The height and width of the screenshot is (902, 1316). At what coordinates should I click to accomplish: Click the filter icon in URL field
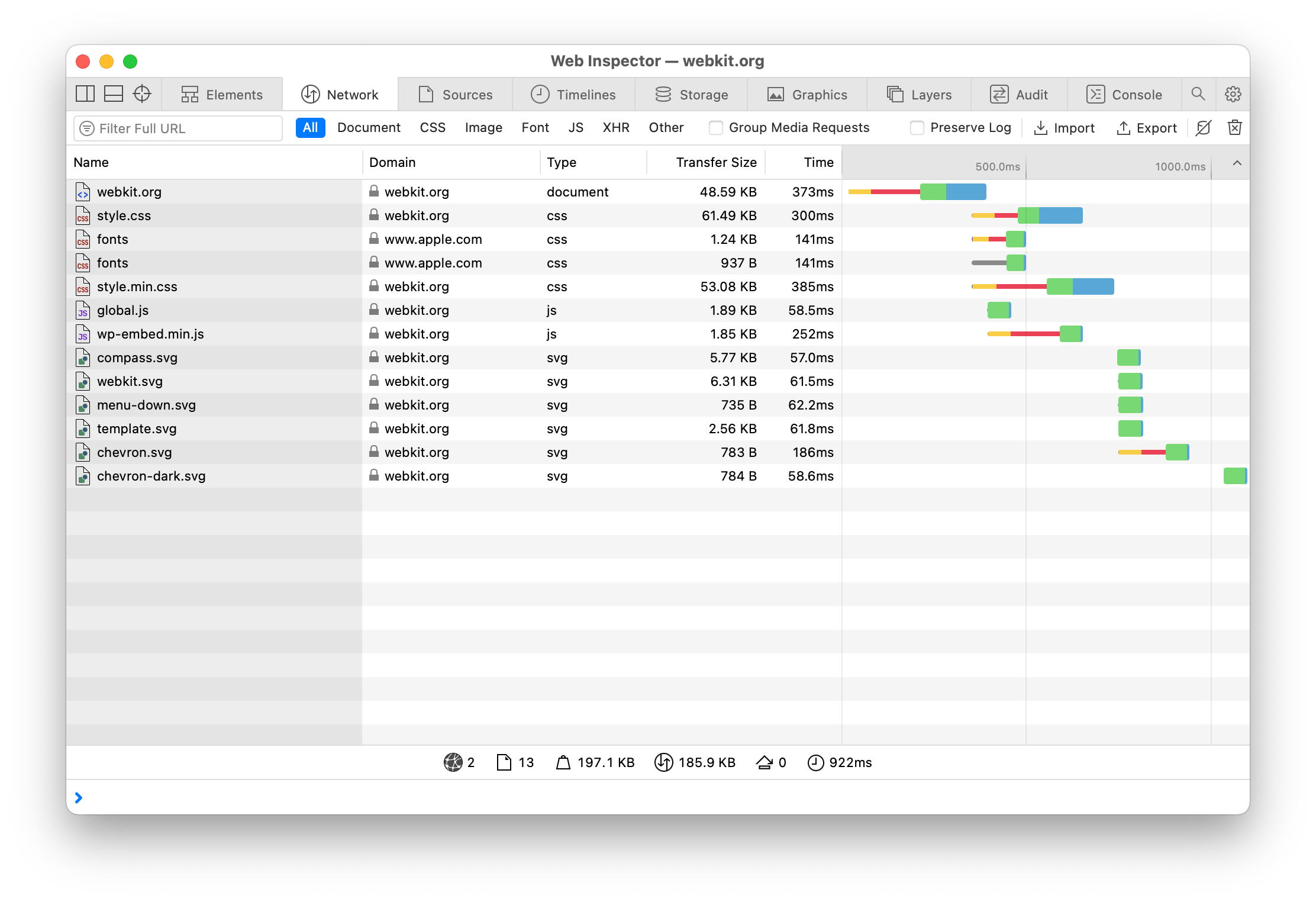[x=87, y=128]
